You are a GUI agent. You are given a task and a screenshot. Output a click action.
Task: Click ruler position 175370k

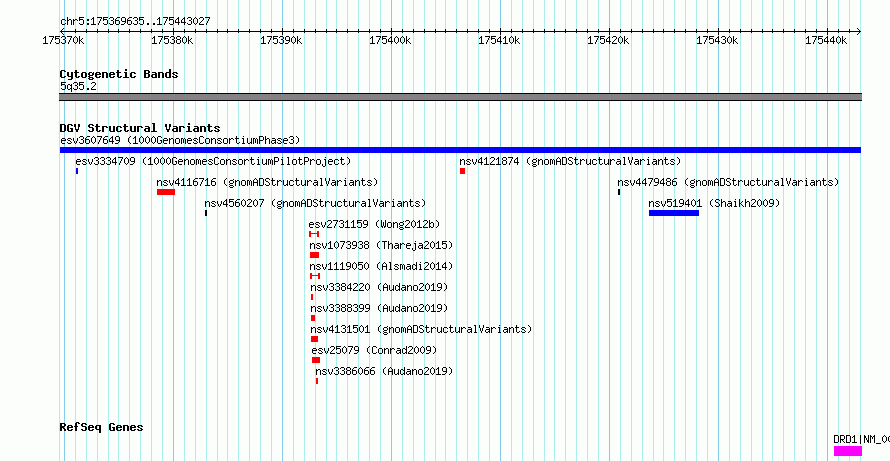click(64, 41)
